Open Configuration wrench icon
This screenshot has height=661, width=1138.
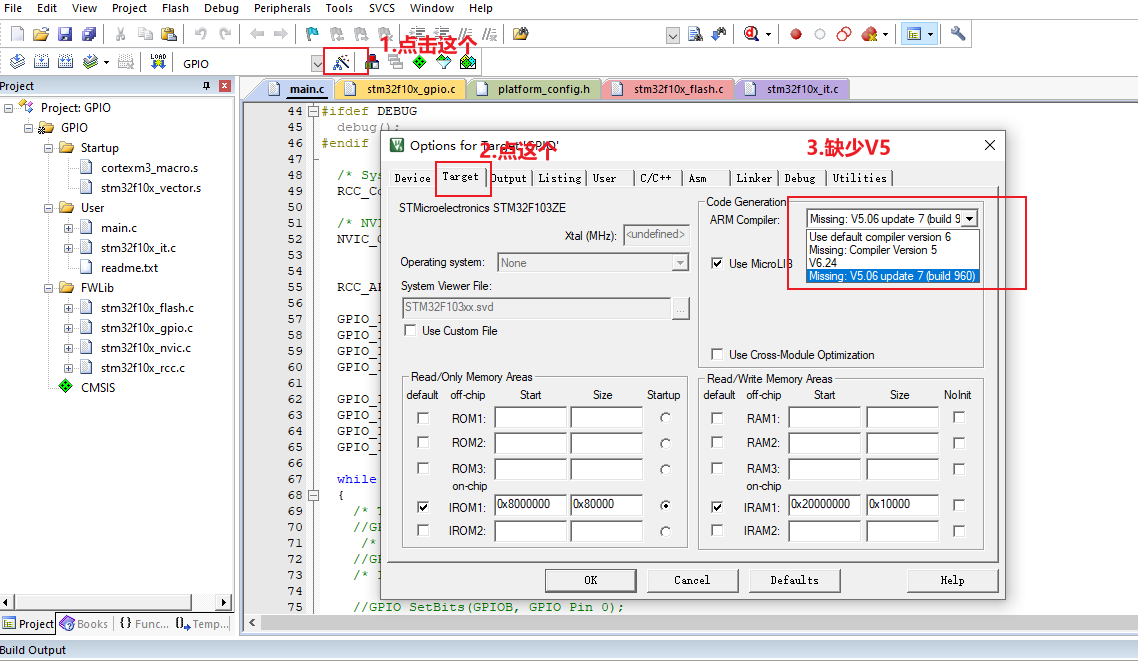958,34
